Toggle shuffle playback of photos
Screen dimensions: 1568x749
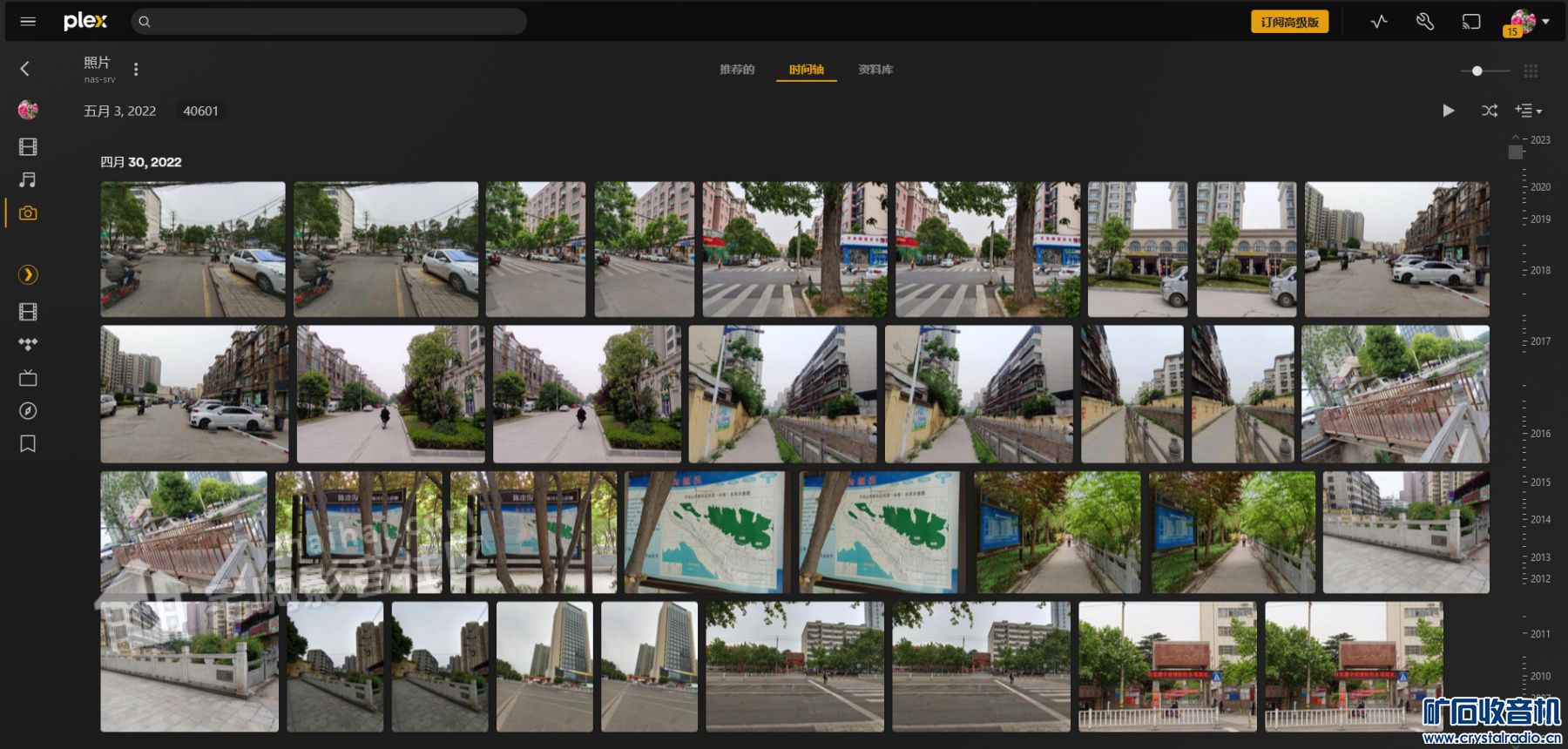(x=1490, y=111)
